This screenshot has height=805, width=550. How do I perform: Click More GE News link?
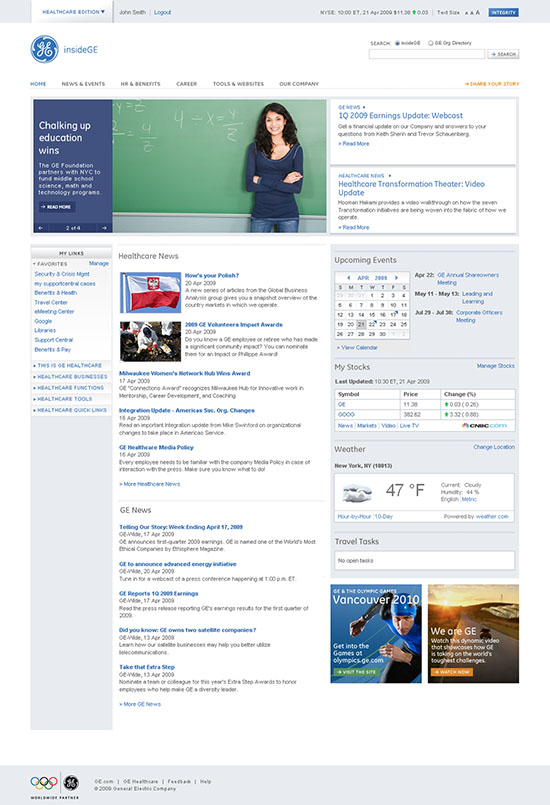tap(140, 704)
